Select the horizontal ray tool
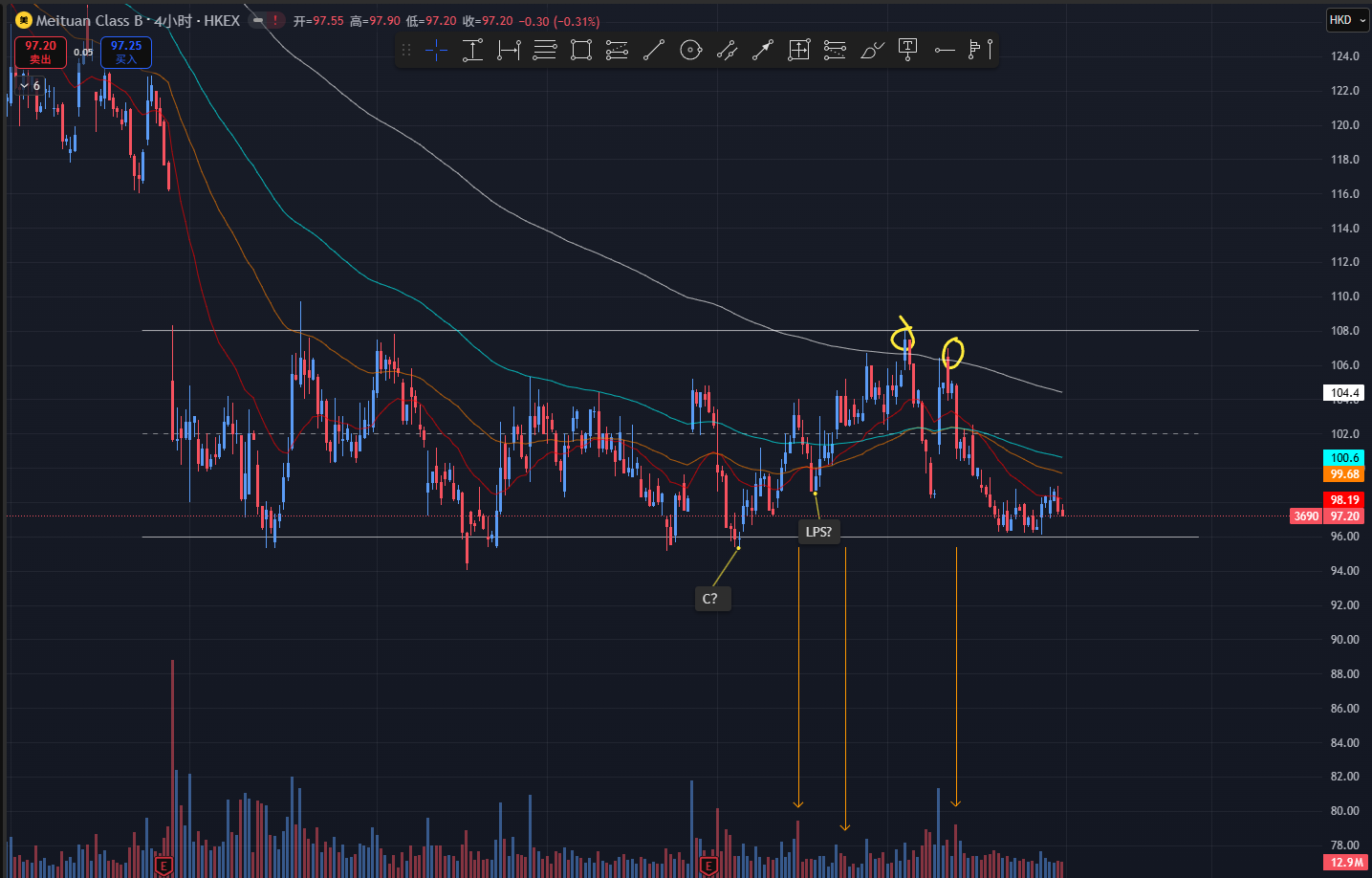 click(x=945, y=51)
